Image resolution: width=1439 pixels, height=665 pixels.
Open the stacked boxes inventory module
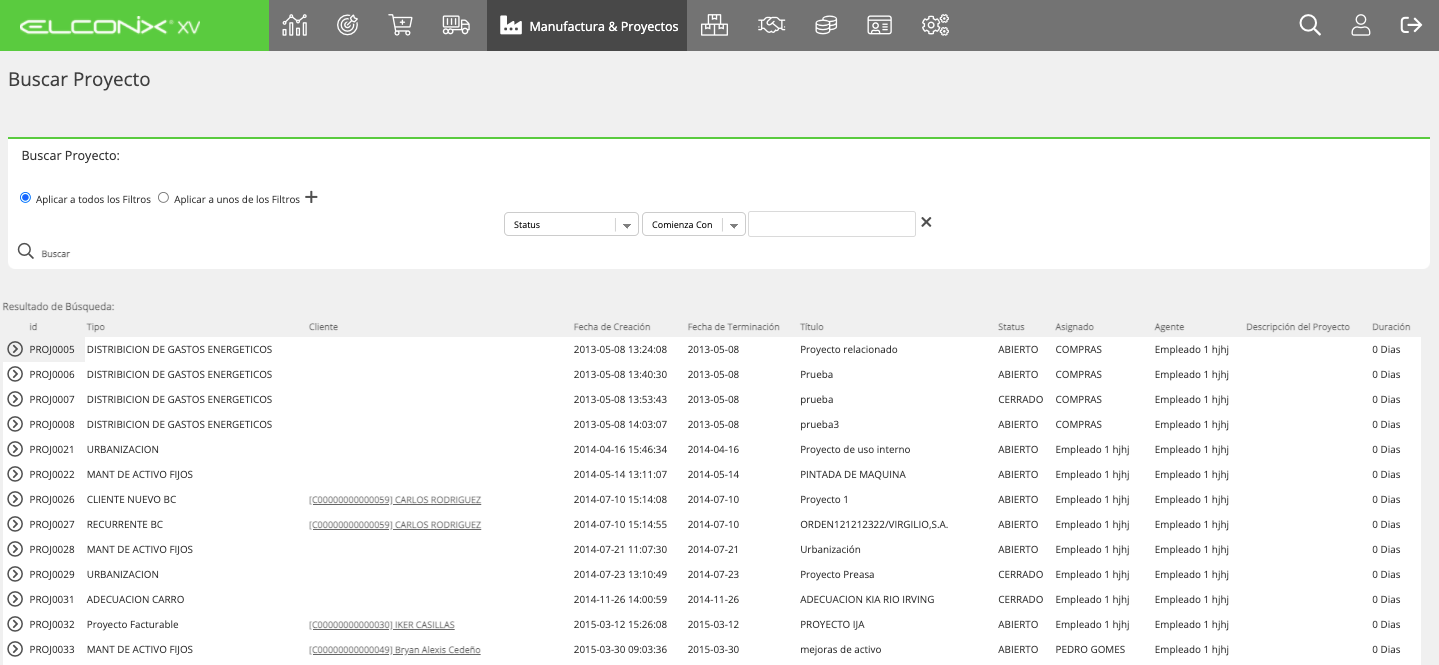click(714, 25)
